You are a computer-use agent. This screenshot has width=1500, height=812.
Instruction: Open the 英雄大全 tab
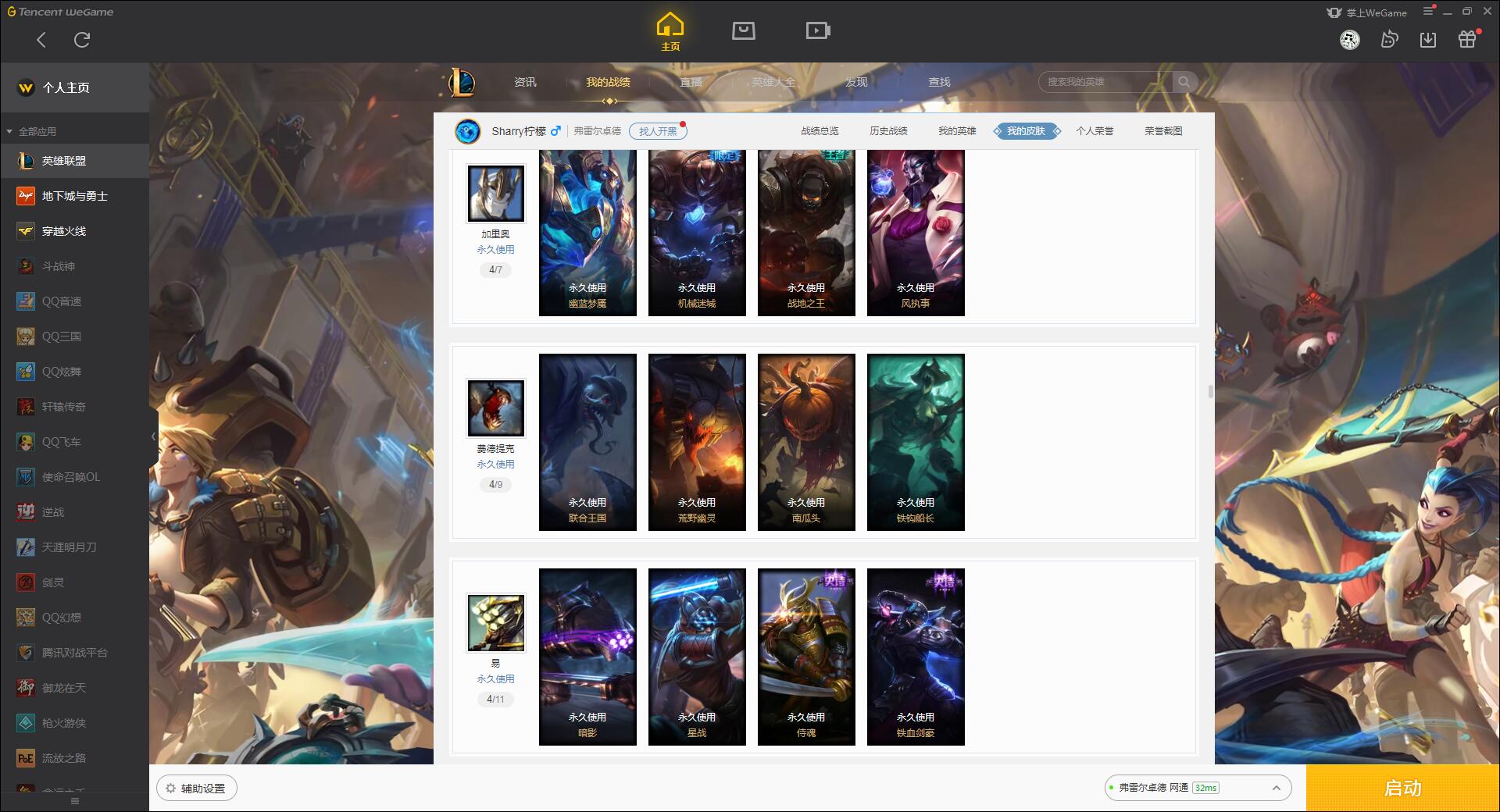[x=773, y=82]
